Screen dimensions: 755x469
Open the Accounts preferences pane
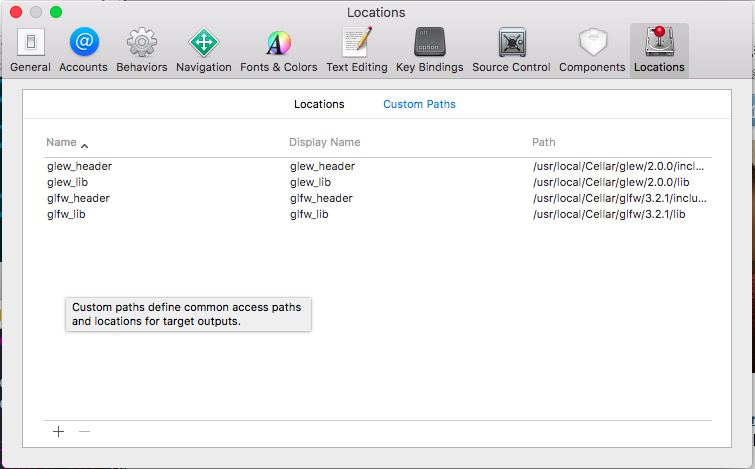click(83, 51)
